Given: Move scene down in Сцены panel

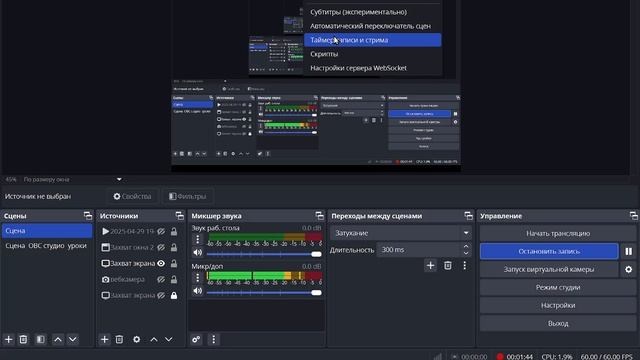Looking at the screenshot, I should [x=73, y=339].
